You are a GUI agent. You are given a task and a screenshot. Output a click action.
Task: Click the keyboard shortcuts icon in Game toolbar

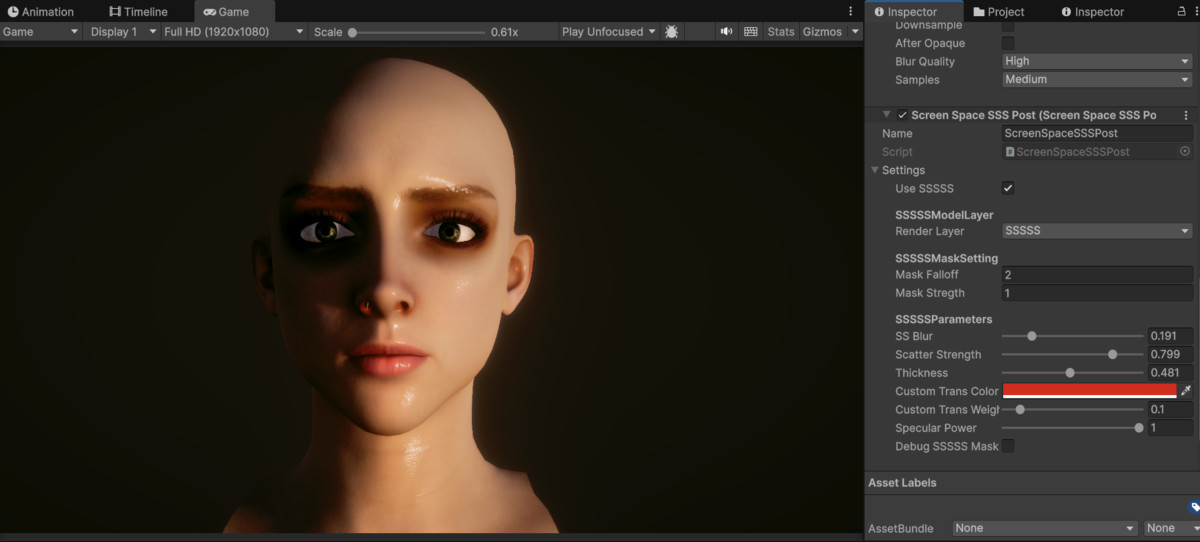[x=751, y=32]
